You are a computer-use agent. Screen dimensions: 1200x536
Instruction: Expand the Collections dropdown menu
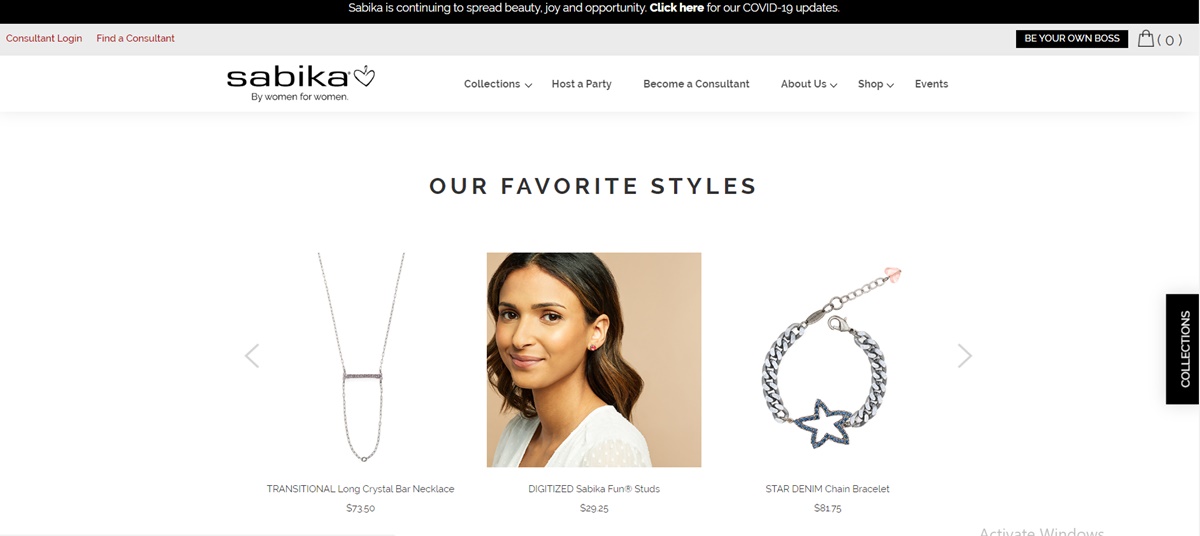(498, 84)
